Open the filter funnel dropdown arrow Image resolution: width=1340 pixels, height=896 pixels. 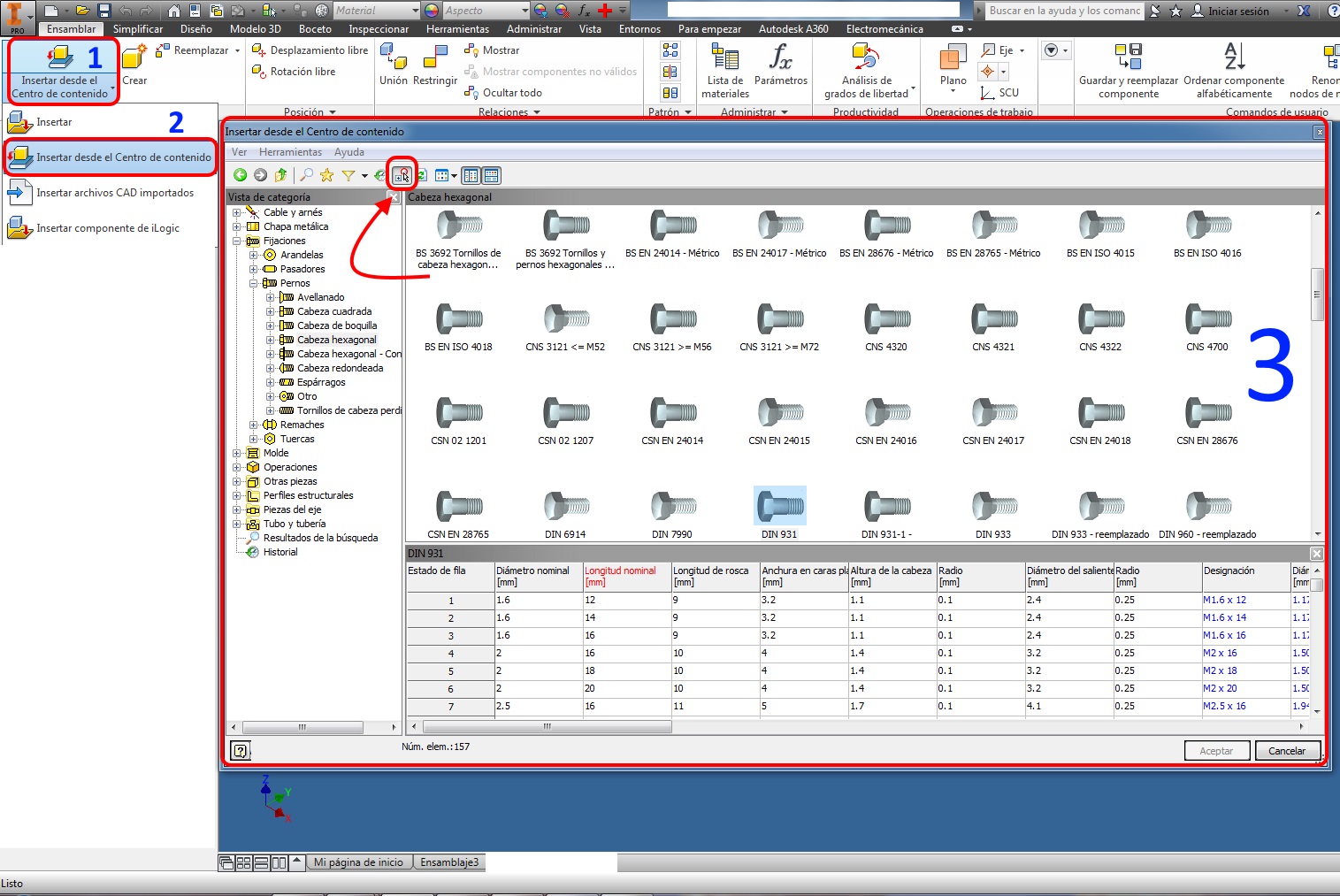(x=364, y=176)
